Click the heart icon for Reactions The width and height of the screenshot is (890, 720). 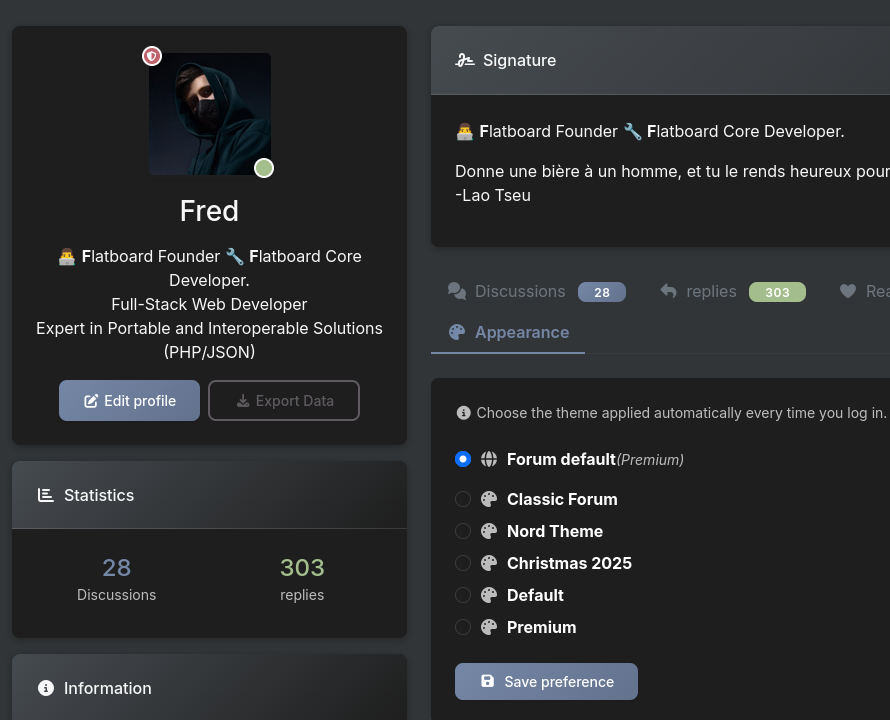point(848,291)
